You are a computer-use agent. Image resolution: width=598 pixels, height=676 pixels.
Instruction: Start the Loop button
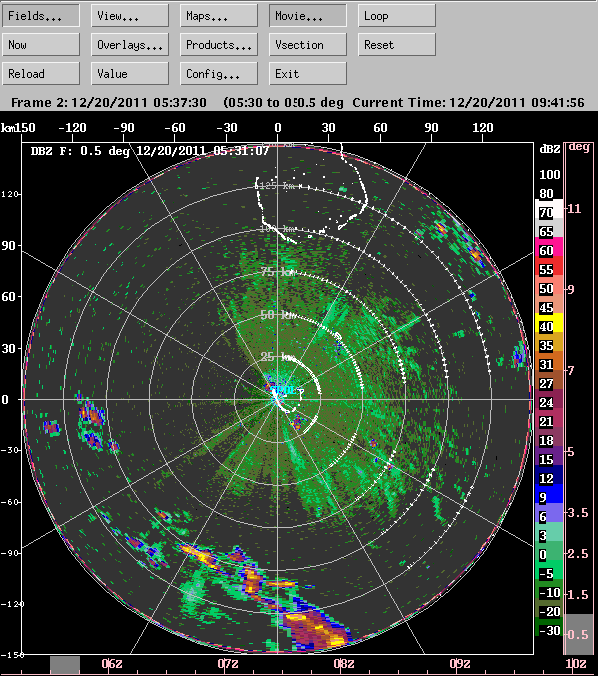click(397, 16)
